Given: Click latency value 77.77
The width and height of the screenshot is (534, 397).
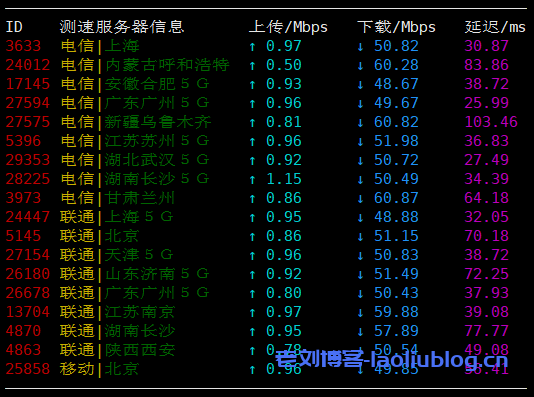Looking at the screenshot, I should [x=487, y=331].
